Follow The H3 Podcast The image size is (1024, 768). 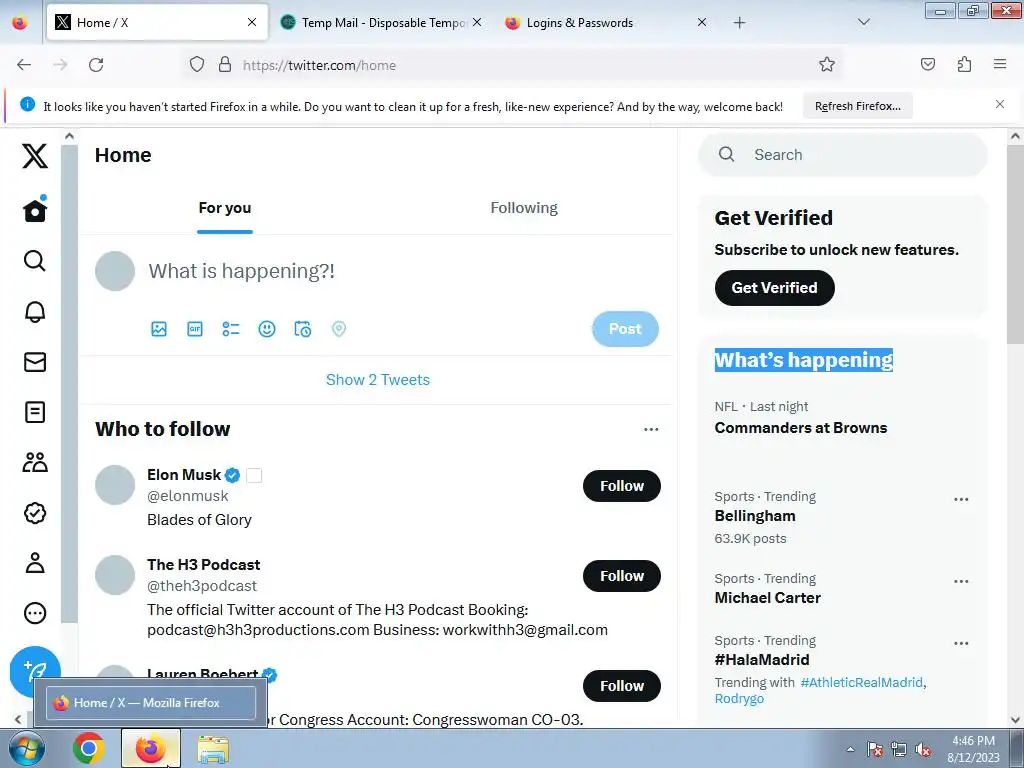[x=622, y=576]
